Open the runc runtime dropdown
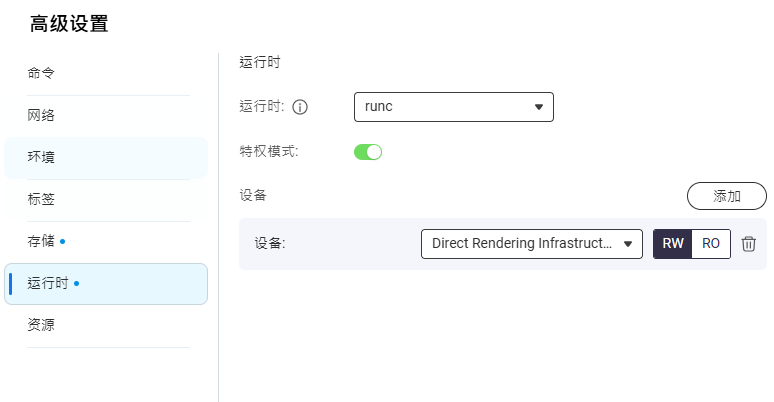 (x=454, y=107)
